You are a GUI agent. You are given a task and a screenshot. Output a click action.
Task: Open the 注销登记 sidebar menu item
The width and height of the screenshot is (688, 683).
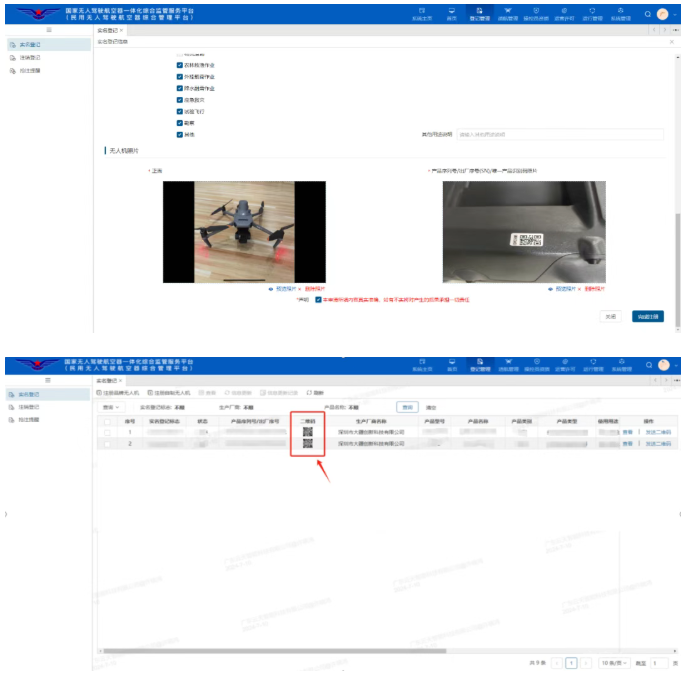(x=30, y=58)
